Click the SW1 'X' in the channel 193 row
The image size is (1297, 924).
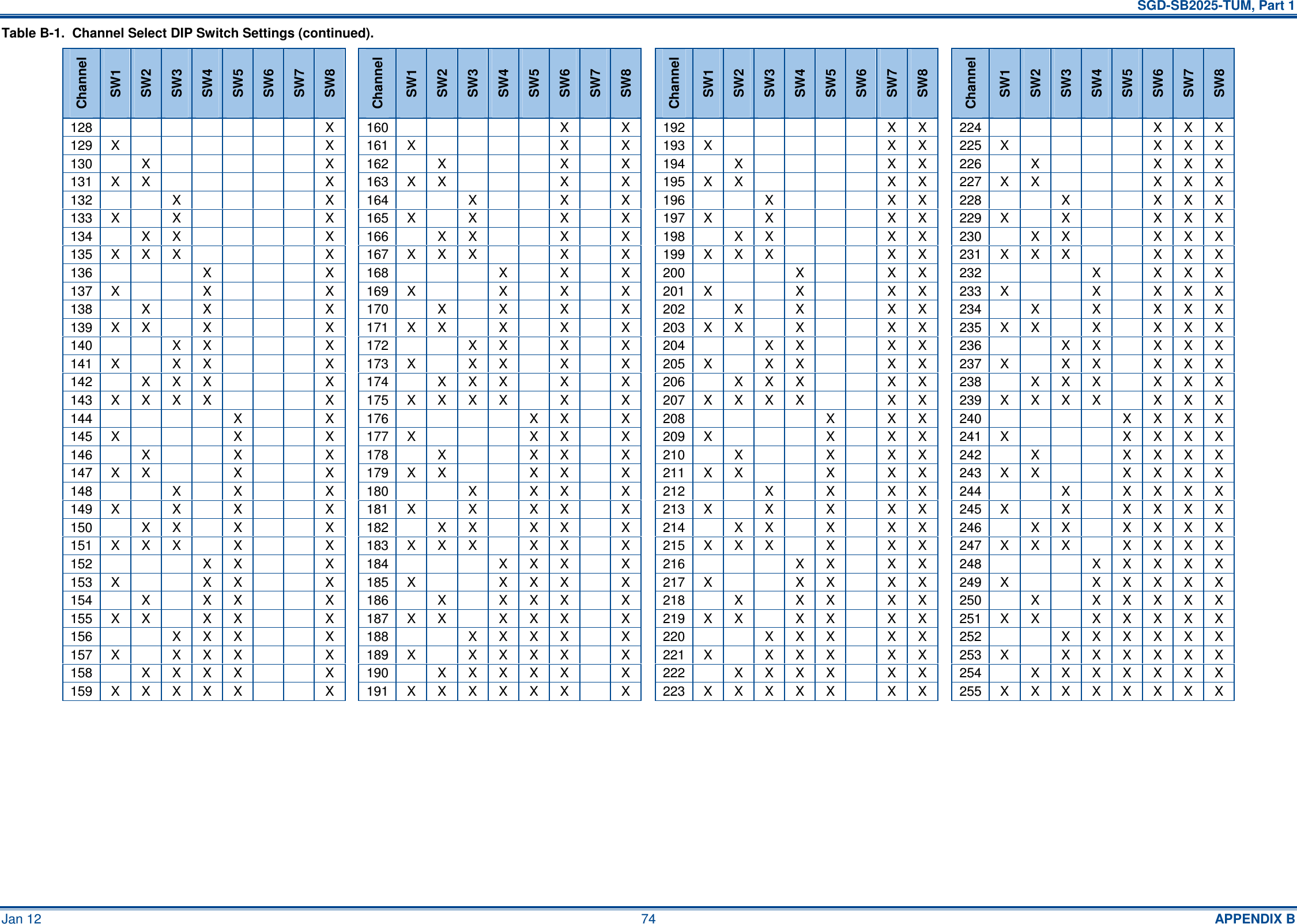click(x=708, y=145)
